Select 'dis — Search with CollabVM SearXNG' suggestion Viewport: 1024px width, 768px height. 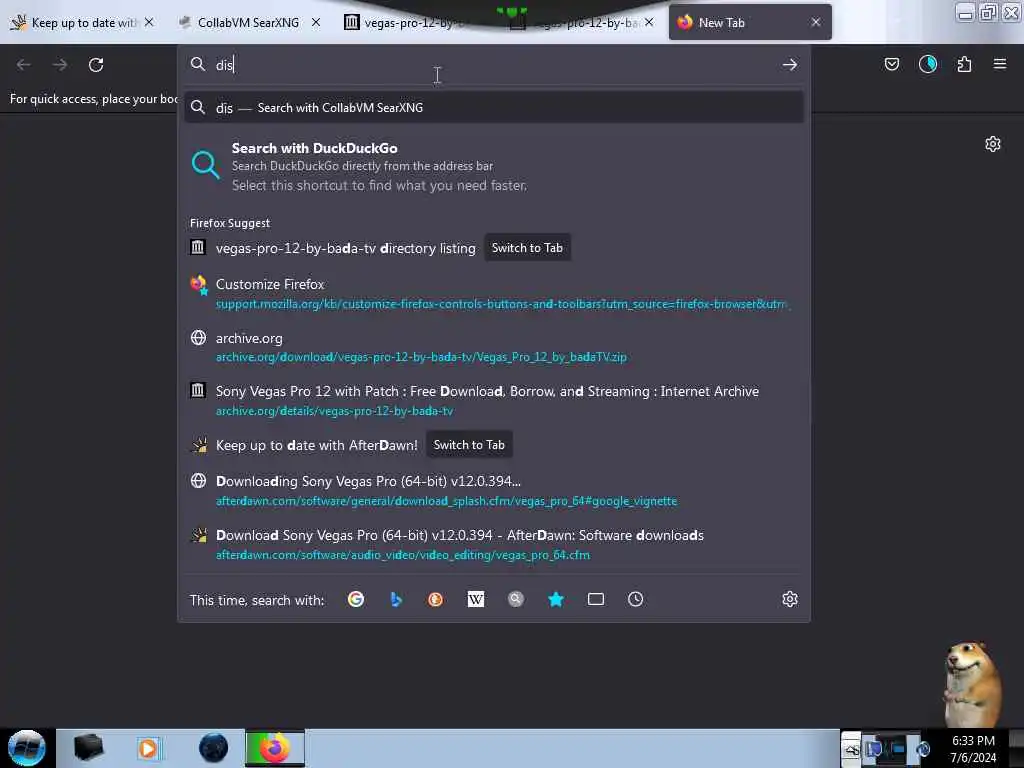click(x=494, y=108)
